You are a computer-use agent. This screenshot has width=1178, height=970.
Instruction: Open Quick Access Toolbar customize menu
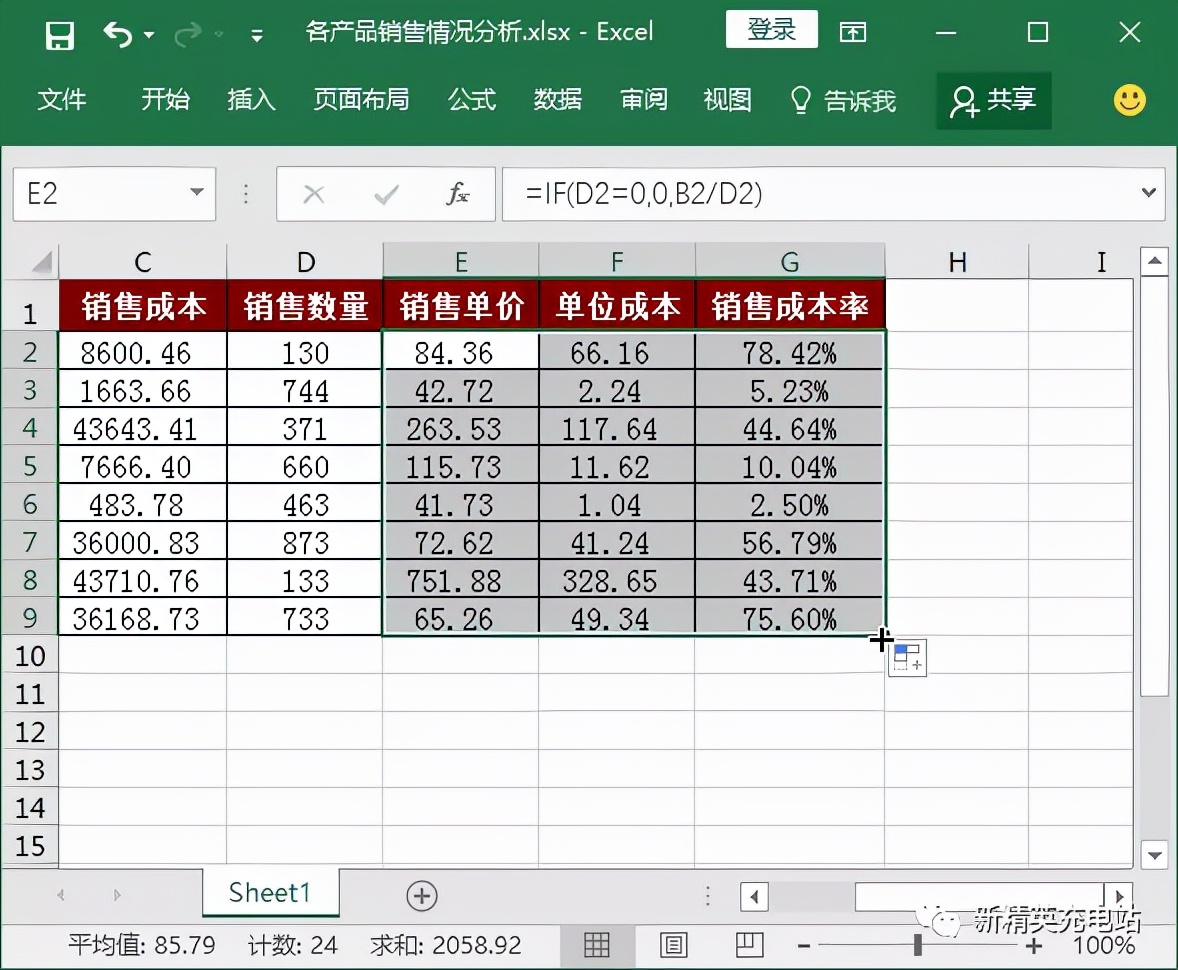pyautogui.click(x=256, y=33)
